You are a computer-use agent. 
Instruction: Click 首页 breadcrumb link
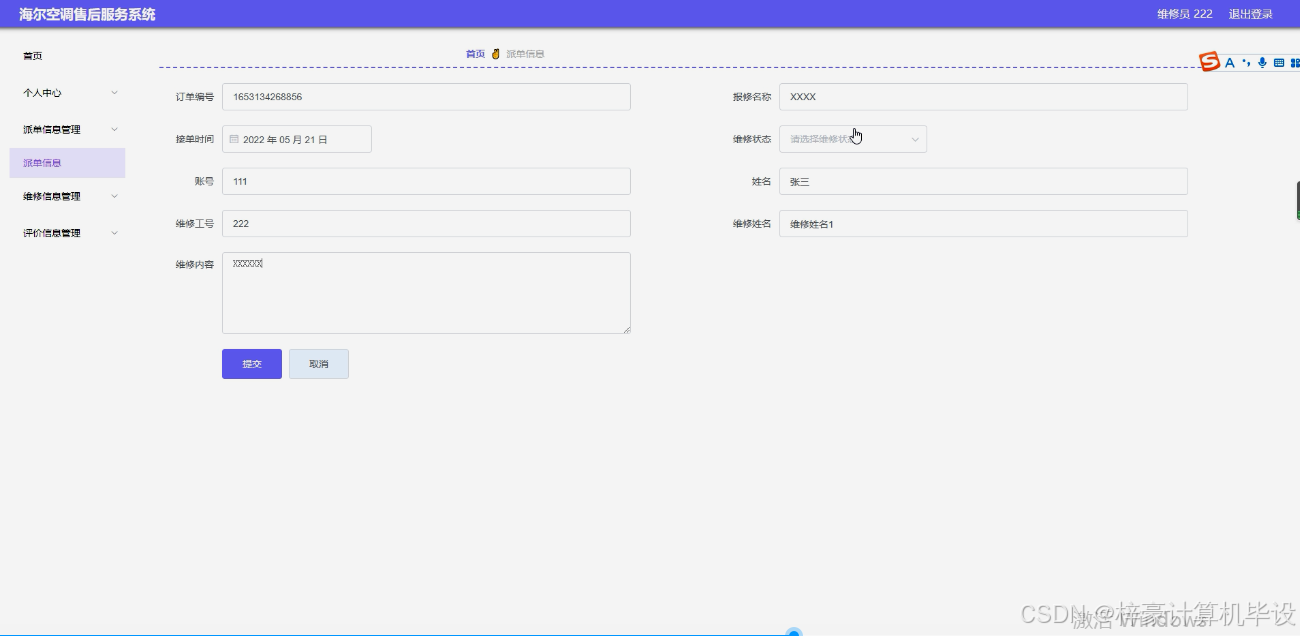click(475, 54)
